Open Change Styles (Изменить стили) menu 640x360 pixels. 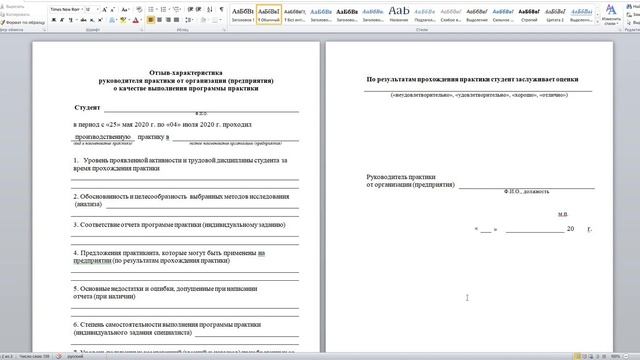[x=611, y=14]
